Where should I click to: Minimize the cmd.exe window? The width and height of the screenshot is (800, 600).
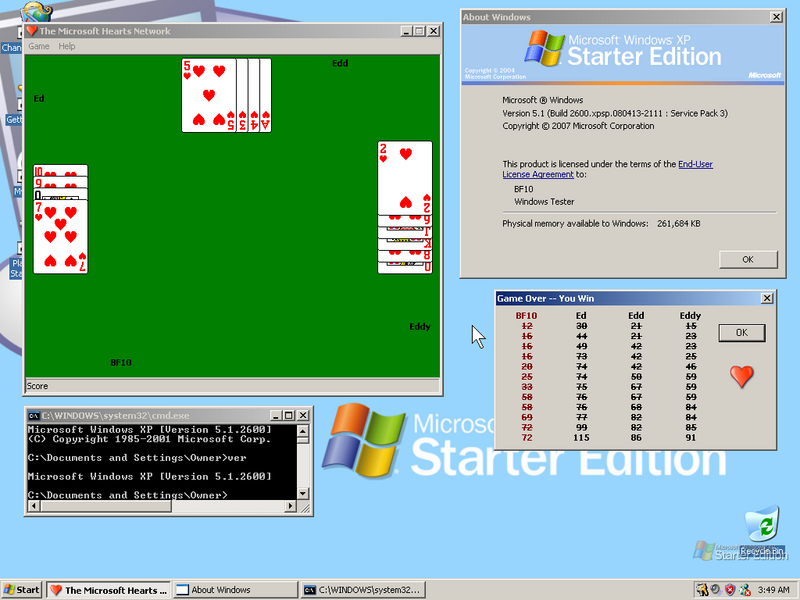(x=276, y=415)
